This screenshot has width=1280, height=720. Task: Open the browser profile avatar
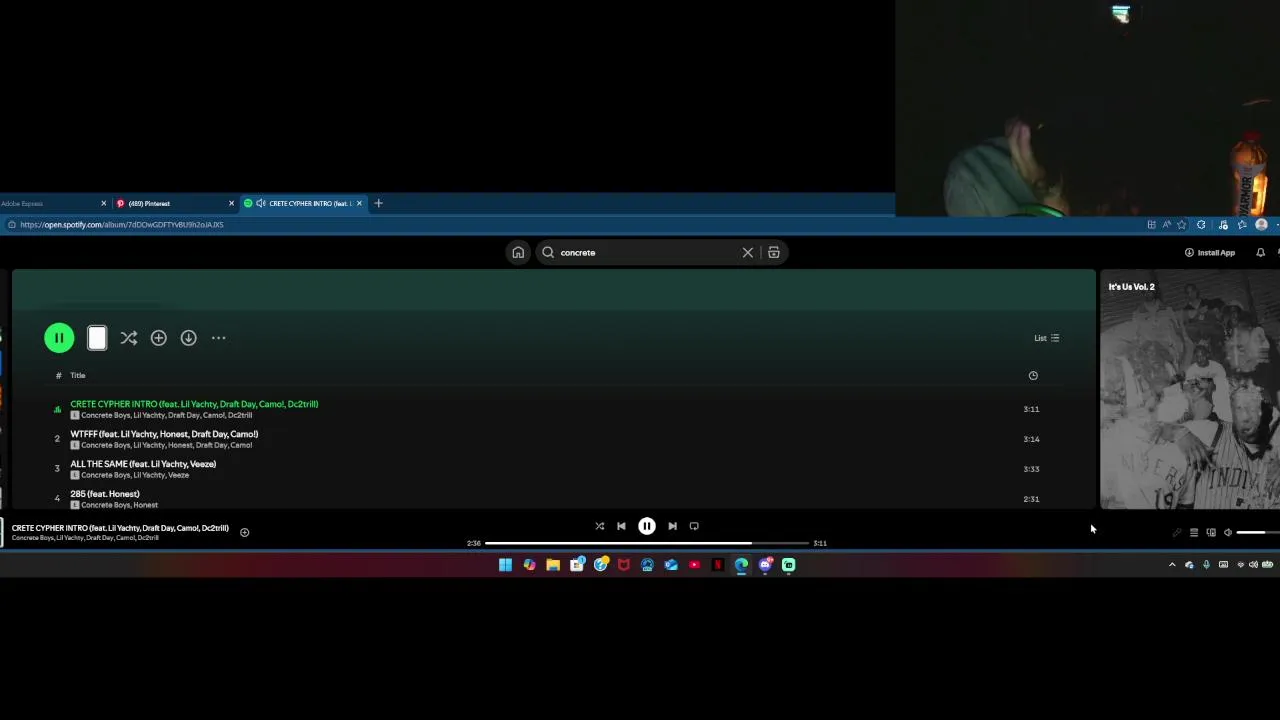click(1261, 225)
